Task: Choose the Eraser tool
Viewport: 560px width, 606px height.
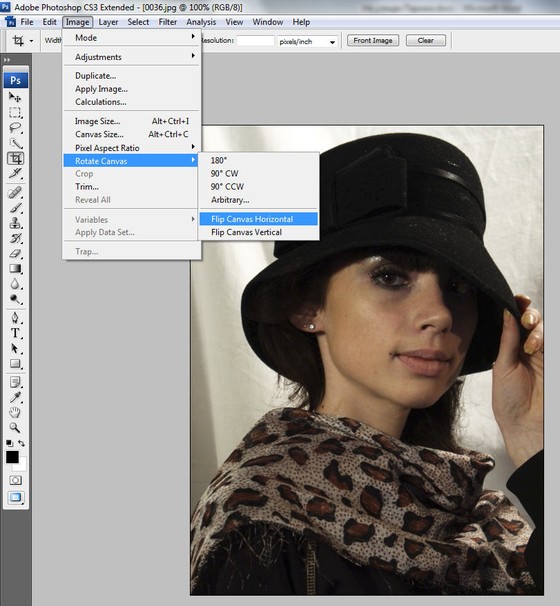Action: point(15,254)
